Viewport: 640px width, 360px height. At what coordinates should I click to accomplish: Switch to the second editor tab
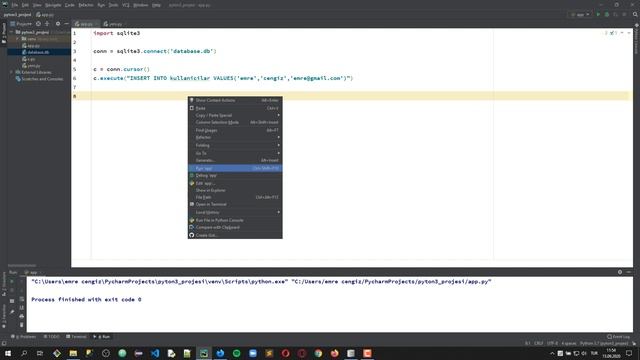coord(113,24)
